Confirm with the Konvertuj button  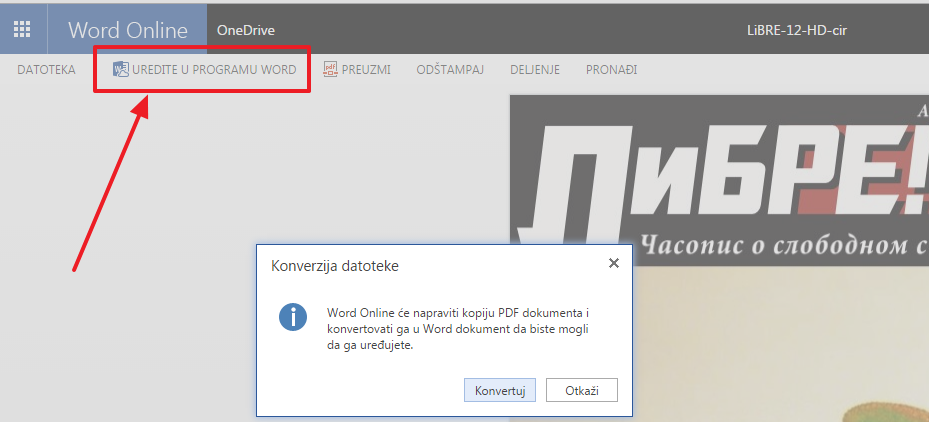tap(500, 391)
